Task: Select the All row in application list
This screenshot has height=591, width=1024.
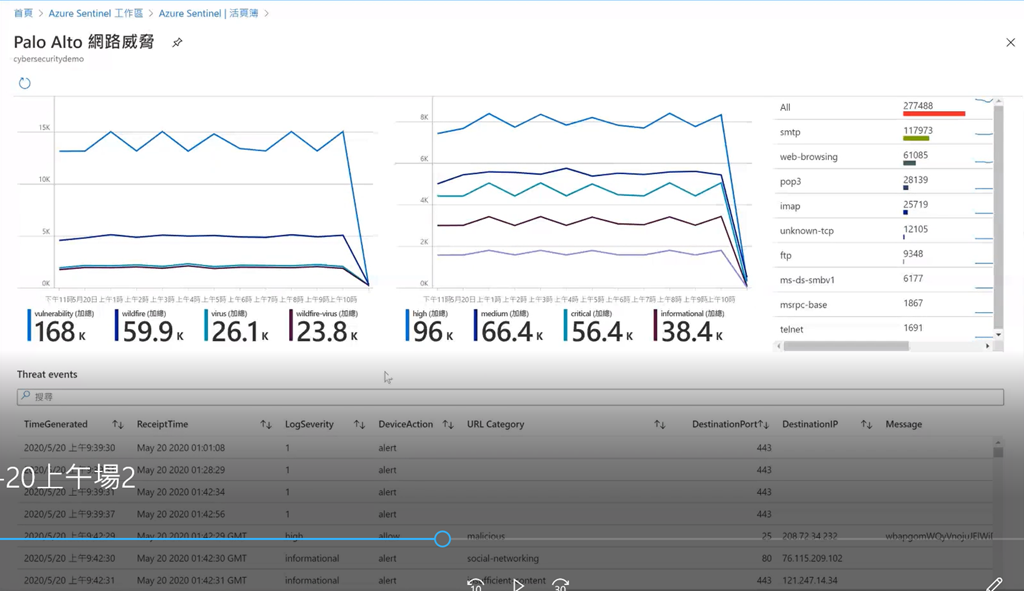Action: point(883,108)
